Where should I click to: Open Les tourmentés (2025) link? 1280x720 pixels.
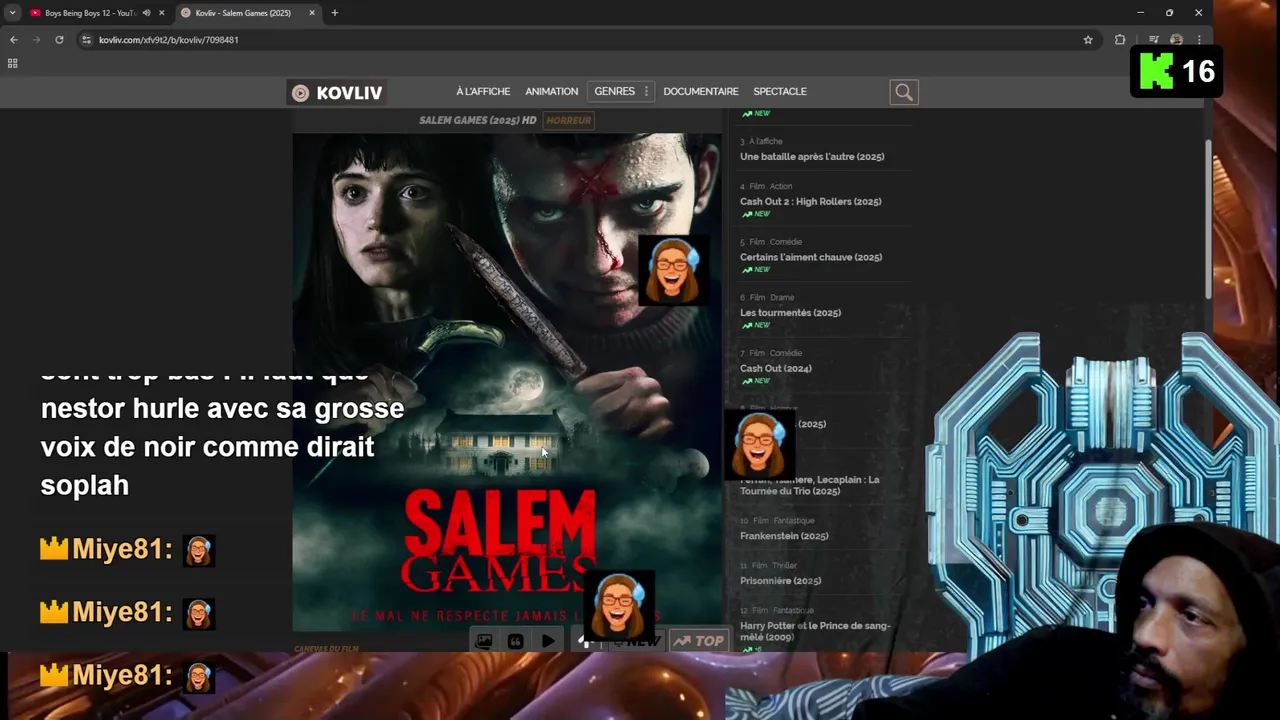(x=790, y=313)
